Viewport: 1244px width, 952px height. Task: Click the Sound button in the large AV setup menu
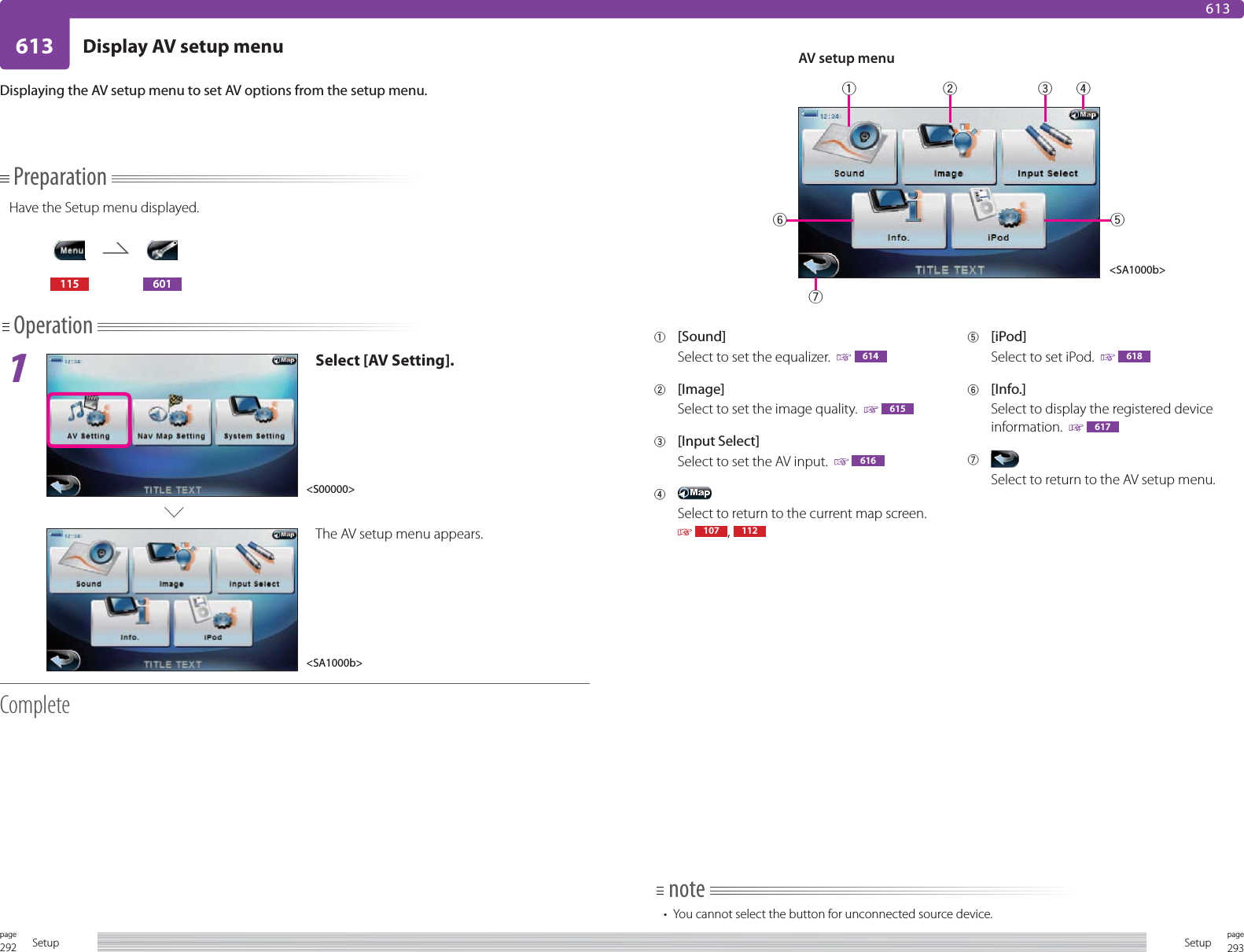tap(849, 154)
